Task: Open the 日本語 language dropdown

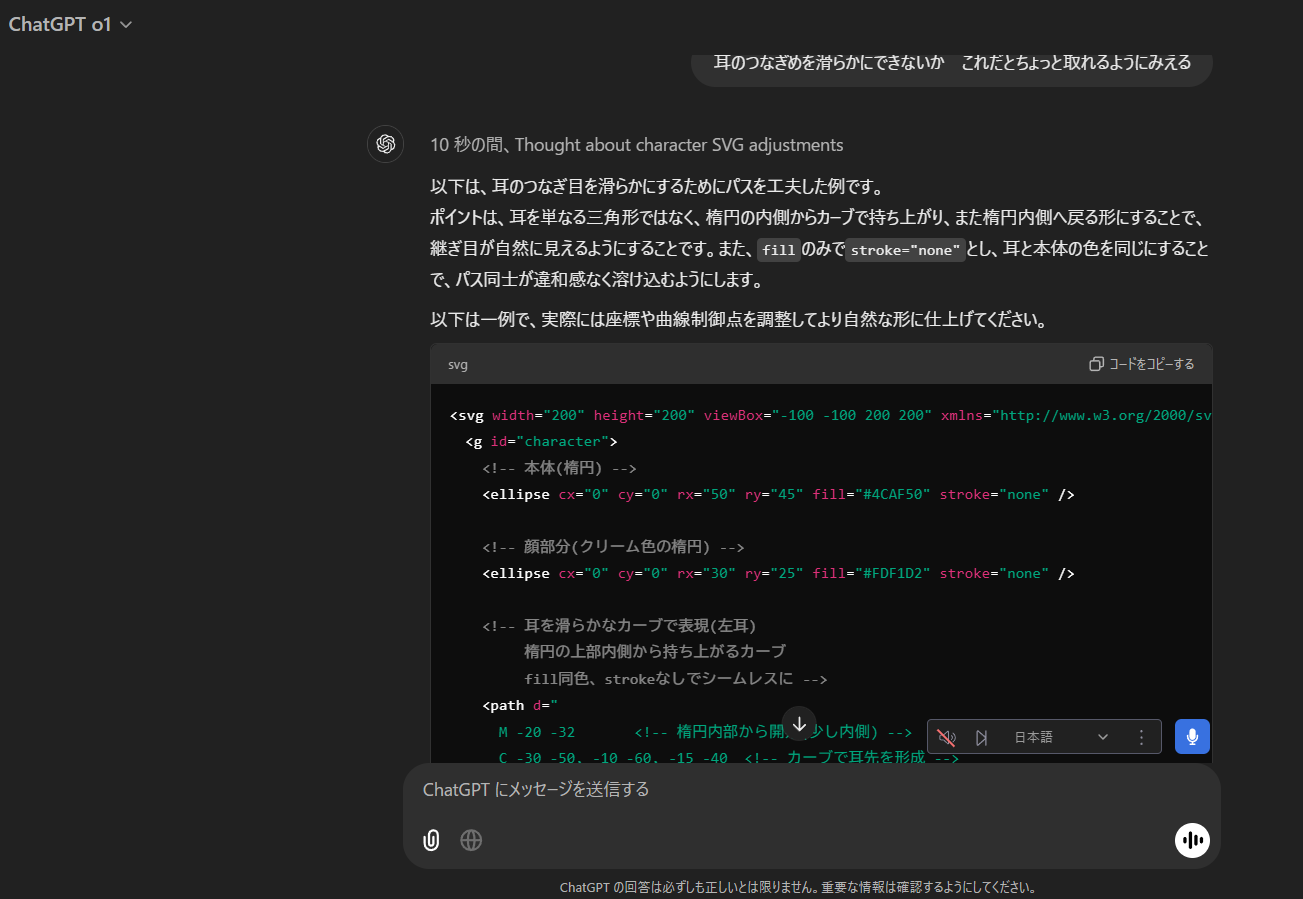Action: 1061,737
